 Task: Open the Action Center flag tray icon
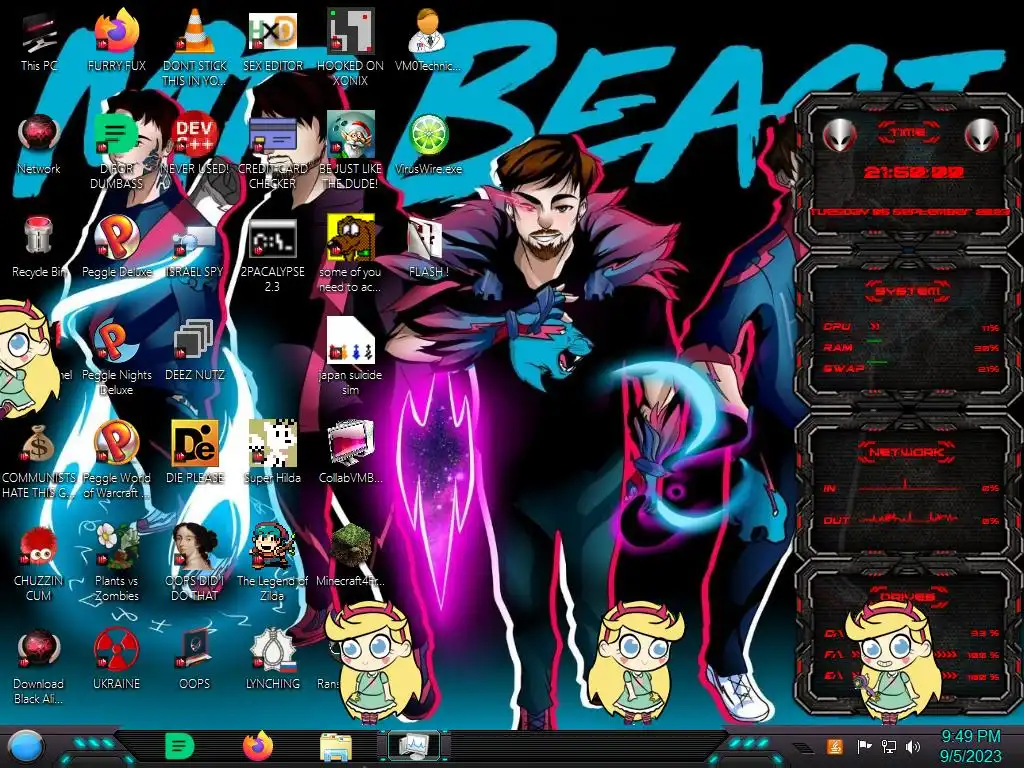click(864, 746)
